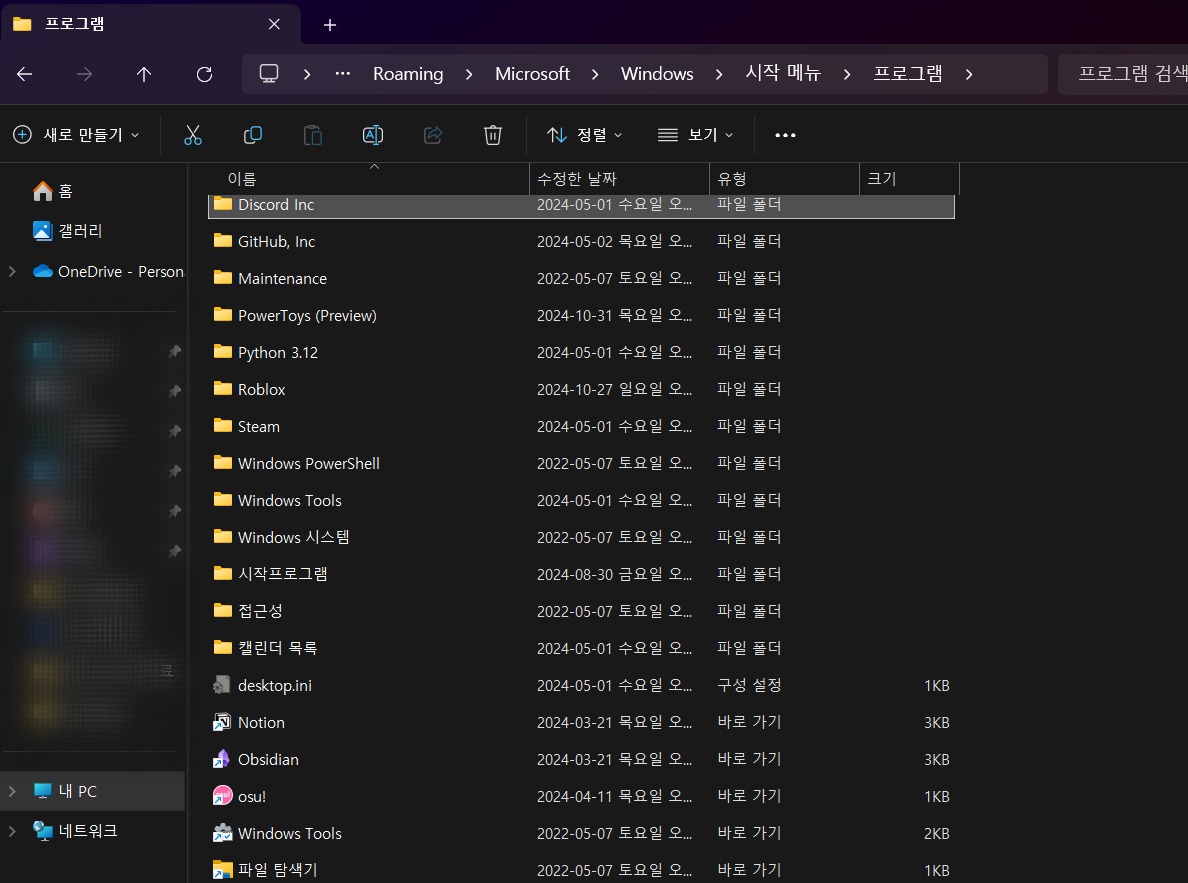Select the Python 3.12 folder
Viewport: 1188px width, 883px height.
[x=581, y=352]
